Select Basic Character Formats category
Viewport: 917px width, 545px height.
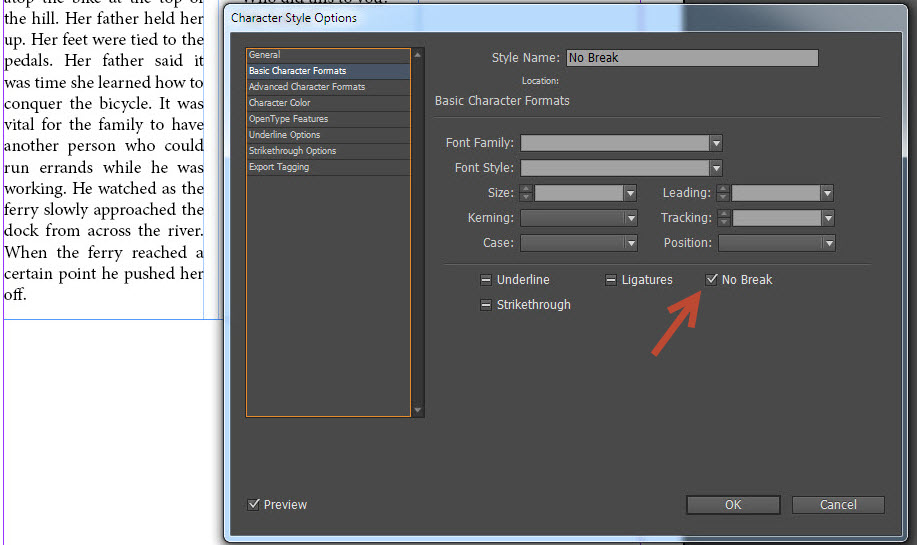pyautogui.click(x=328, y=71)
